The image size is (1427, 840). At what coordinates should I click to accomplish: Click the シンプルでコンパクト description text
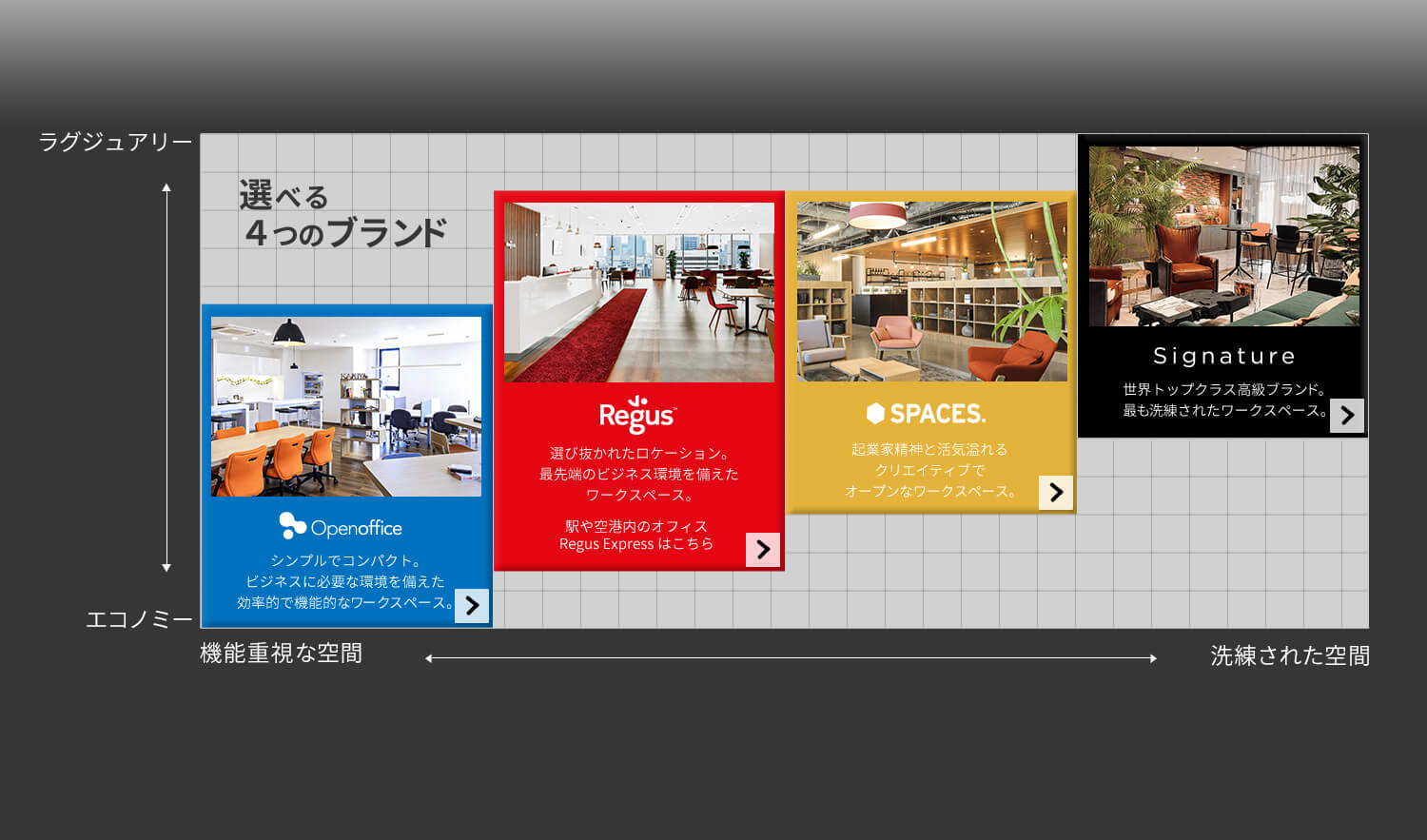tap(346, 581)
